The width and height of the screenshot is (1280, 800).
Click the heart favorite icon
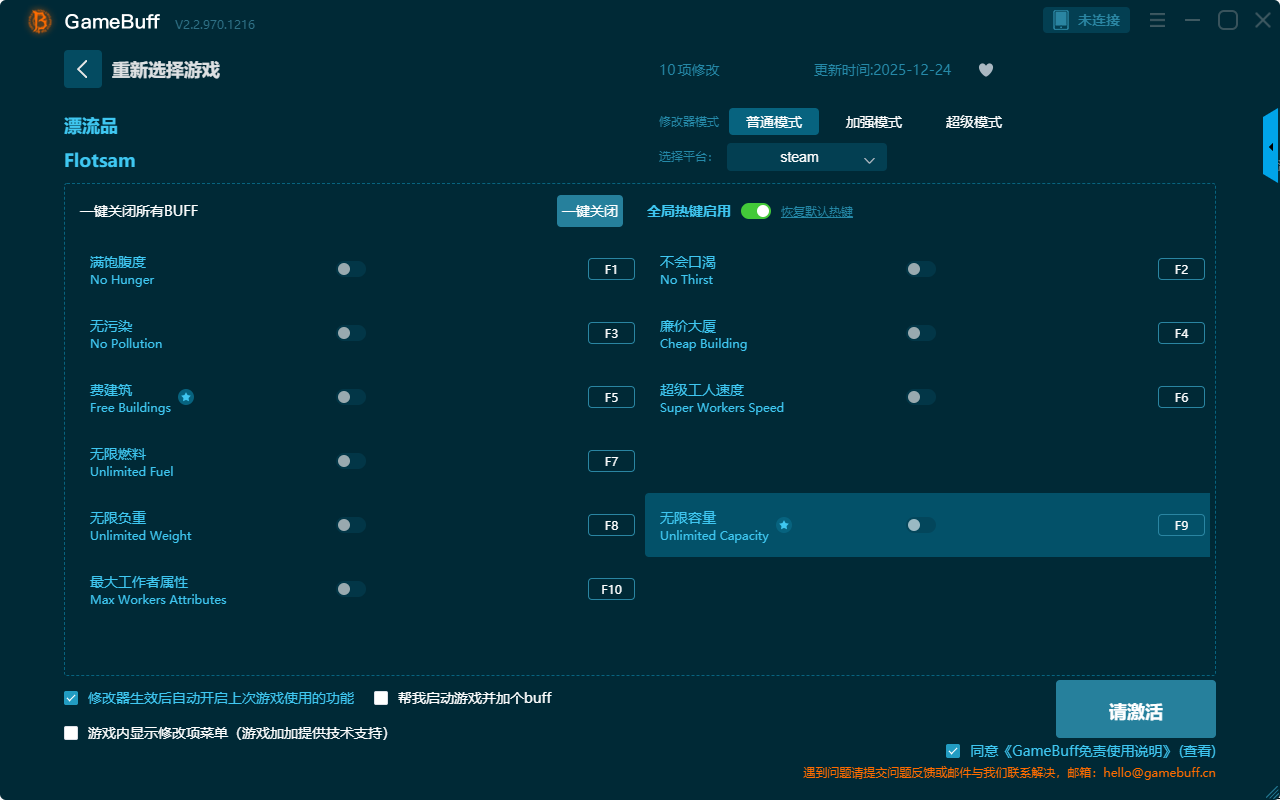point(986,70)
